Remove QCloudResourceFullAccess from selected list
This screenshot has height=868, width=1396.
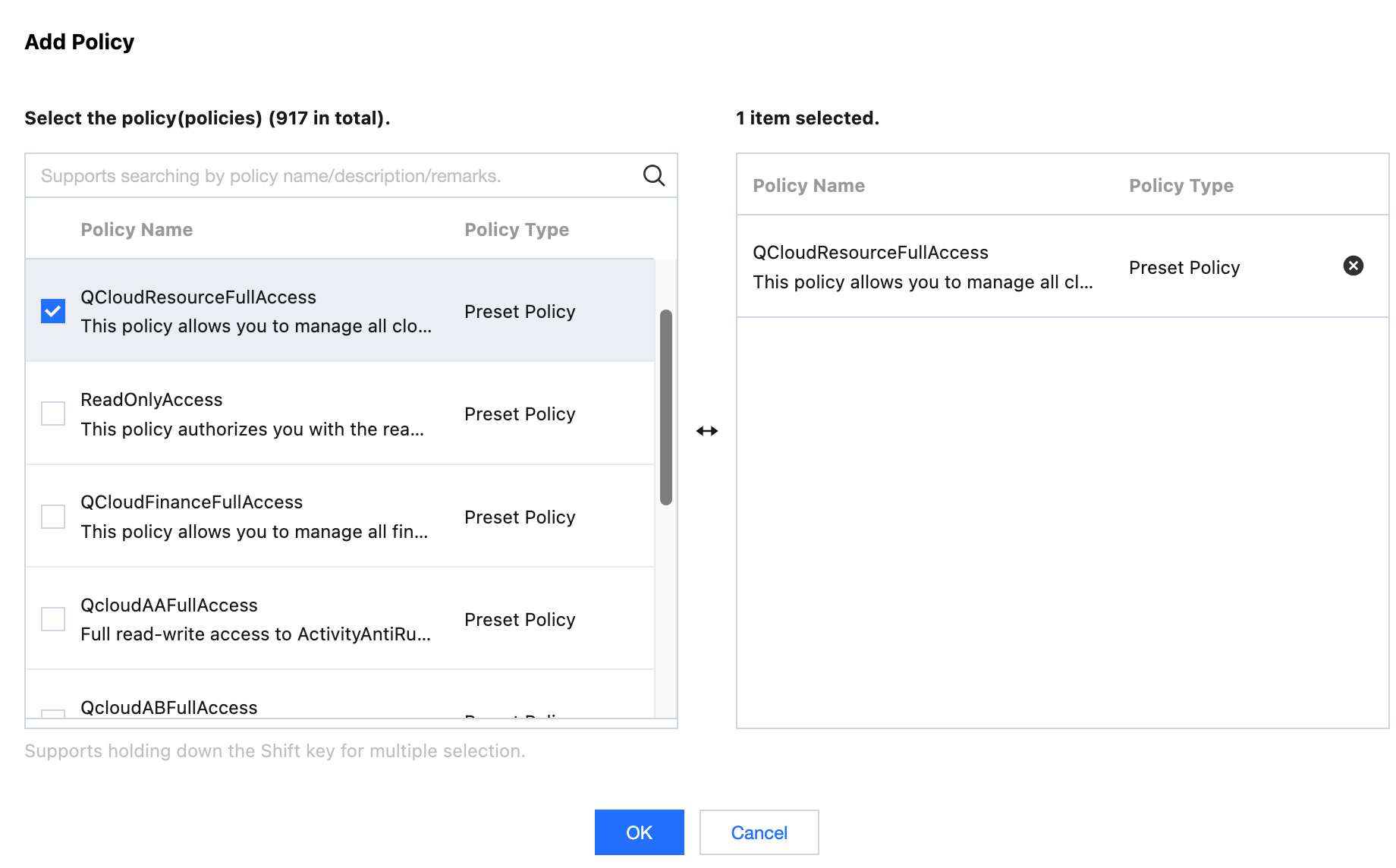tap(1353, 266)
